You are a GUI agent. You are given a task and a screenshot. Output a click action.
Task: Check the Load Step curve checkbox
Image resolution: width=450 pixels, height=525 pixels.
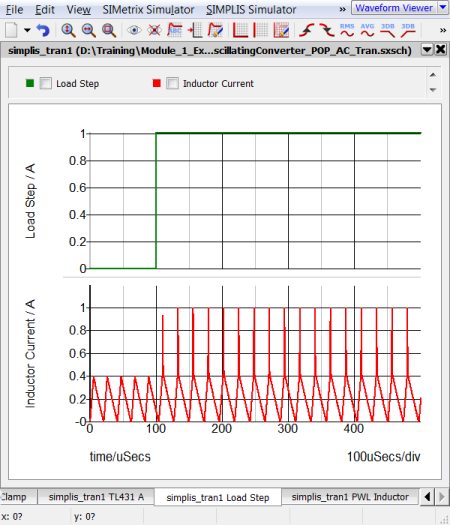46,83
